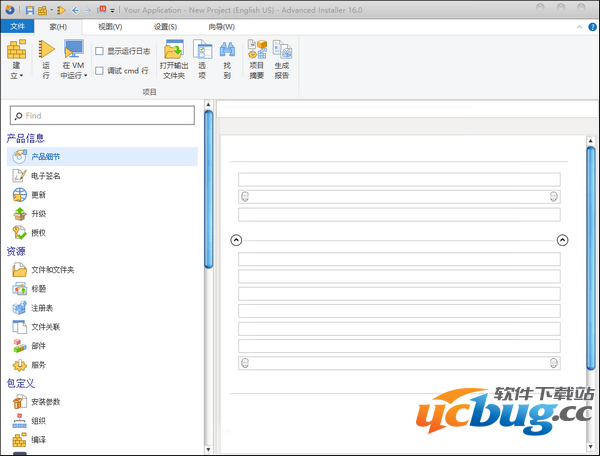
Task: Click the 选项 (Options) ribbon icon
Action: (202, 50)
